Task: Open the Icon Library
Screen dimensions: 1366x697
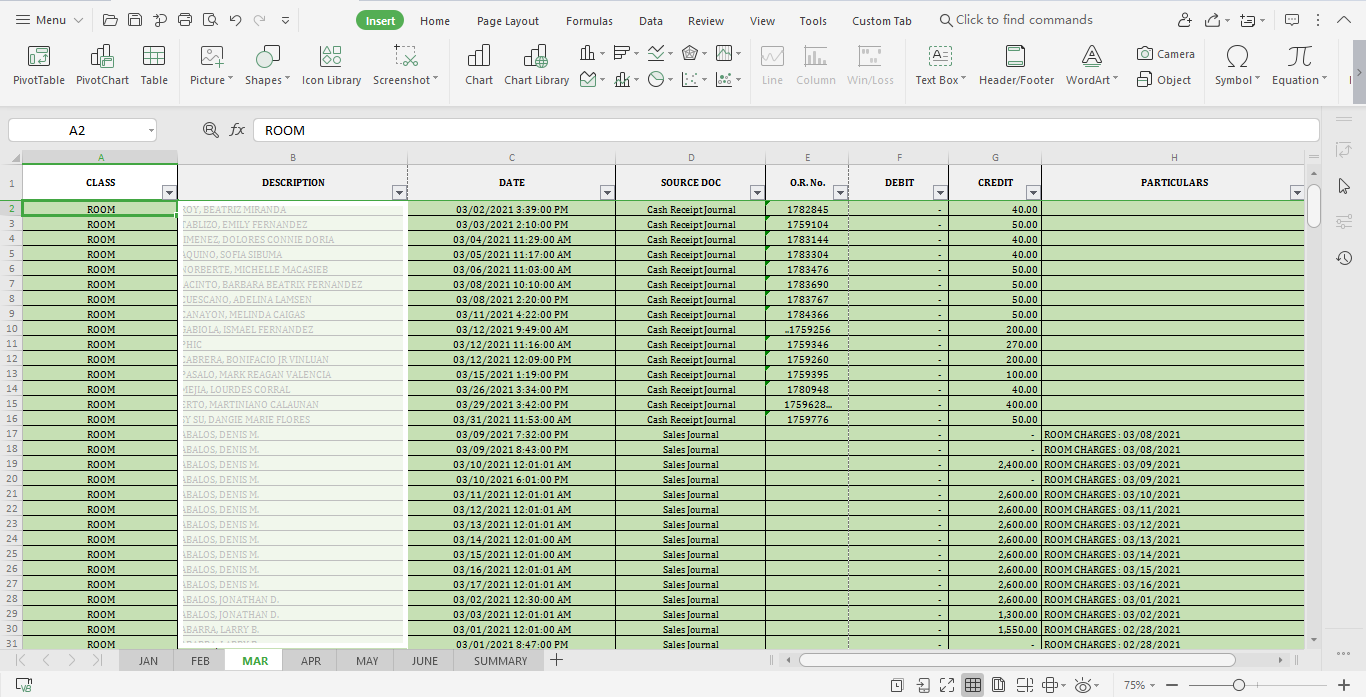Action: click(x=331, y=66)
